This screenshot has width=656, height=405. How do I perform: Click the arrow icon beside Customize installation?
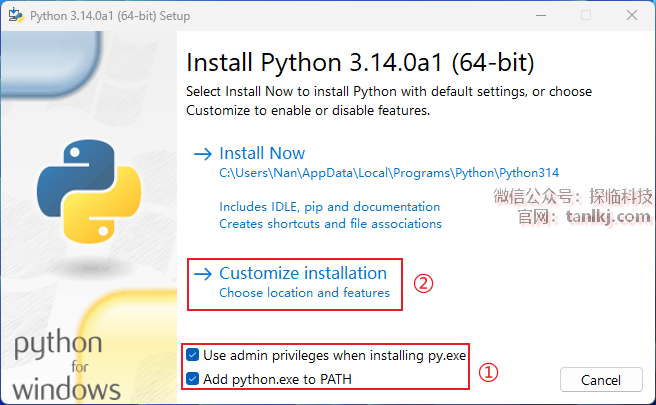(x=203, y=274)
